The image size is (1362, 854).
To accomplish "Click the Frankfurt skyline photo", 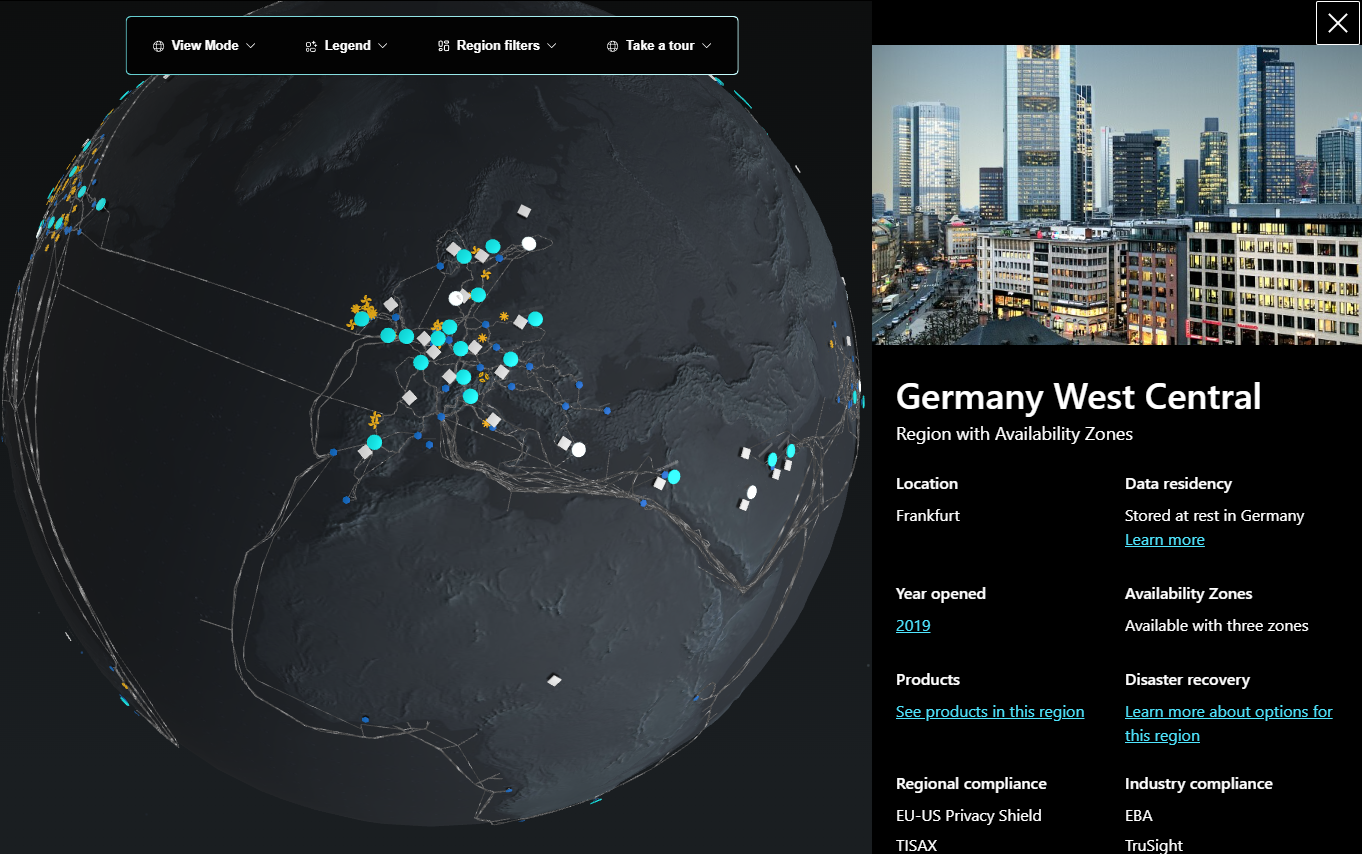I will tap(1117, 195).
